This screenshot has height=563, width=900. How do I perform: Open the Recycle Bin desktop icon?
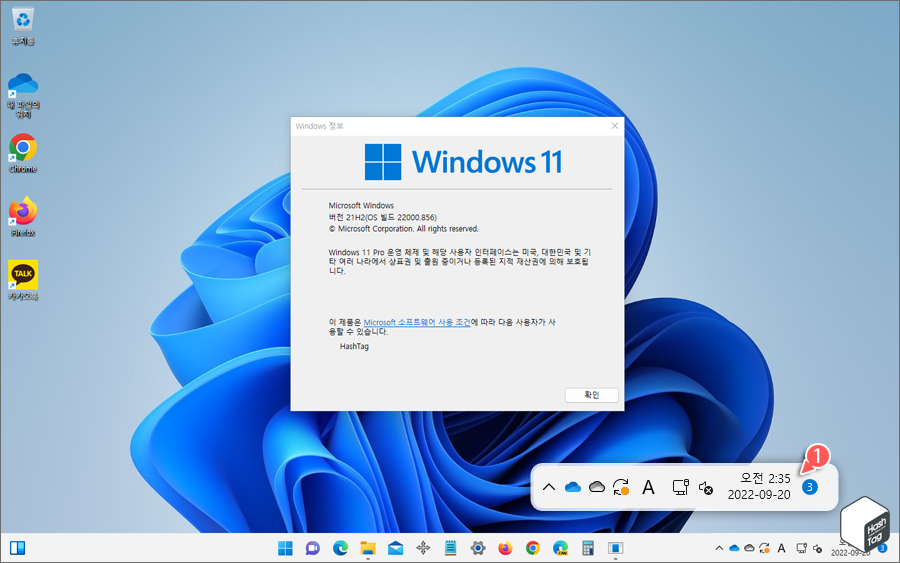23,26
